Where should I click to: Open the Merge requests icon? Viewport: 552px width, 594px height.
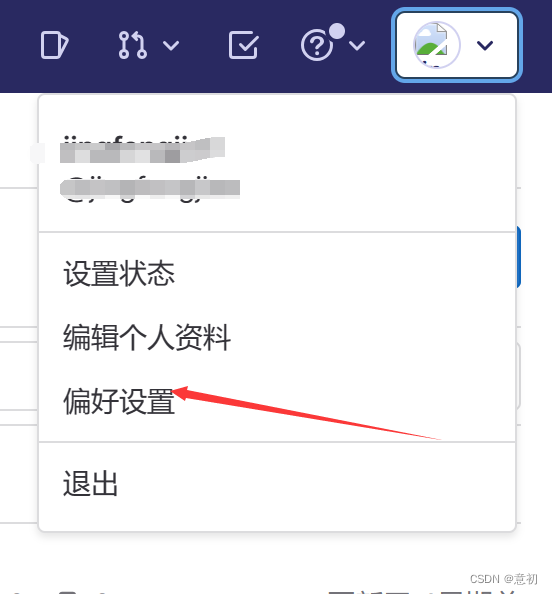[132, 45]
